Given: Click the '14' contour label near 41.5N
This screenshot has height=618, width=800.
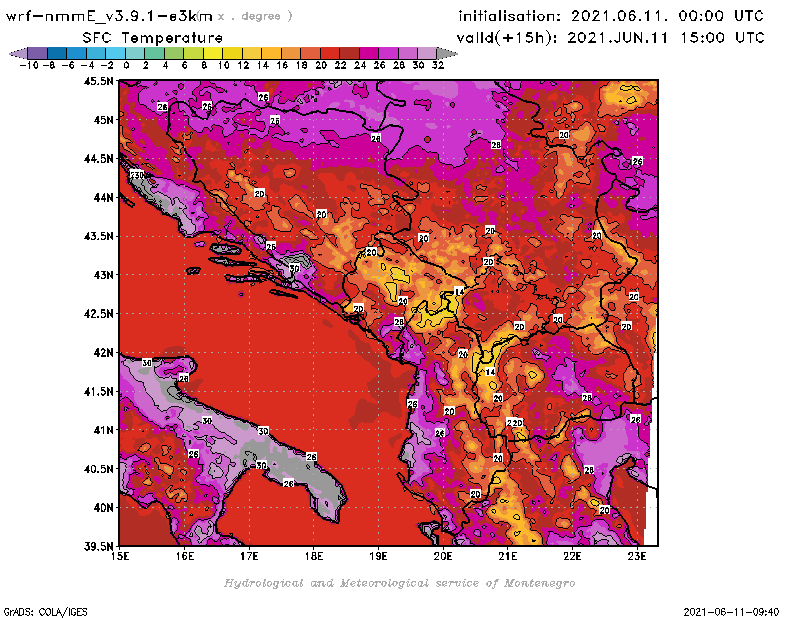Looking at the screenshot, I should click(490, 372).
